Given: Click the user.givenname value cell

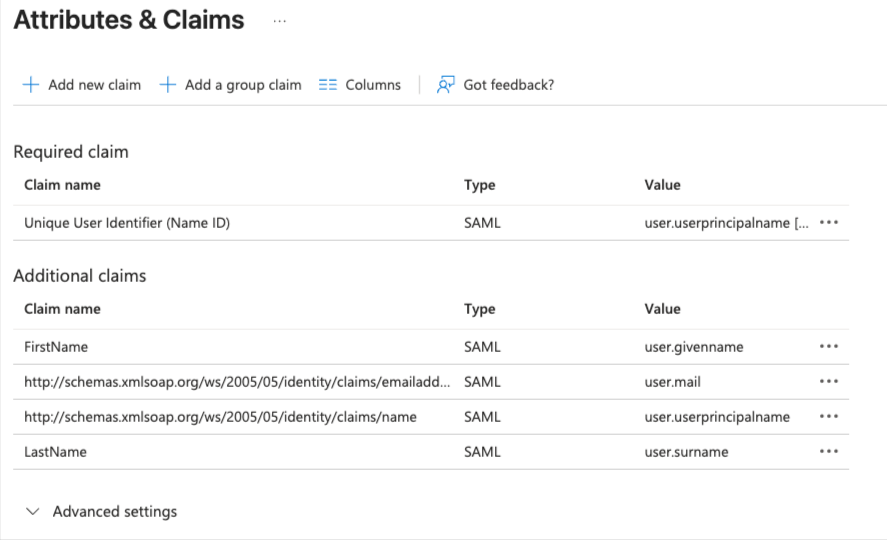Looking at the screenshot, I should (x=694, y=347).
